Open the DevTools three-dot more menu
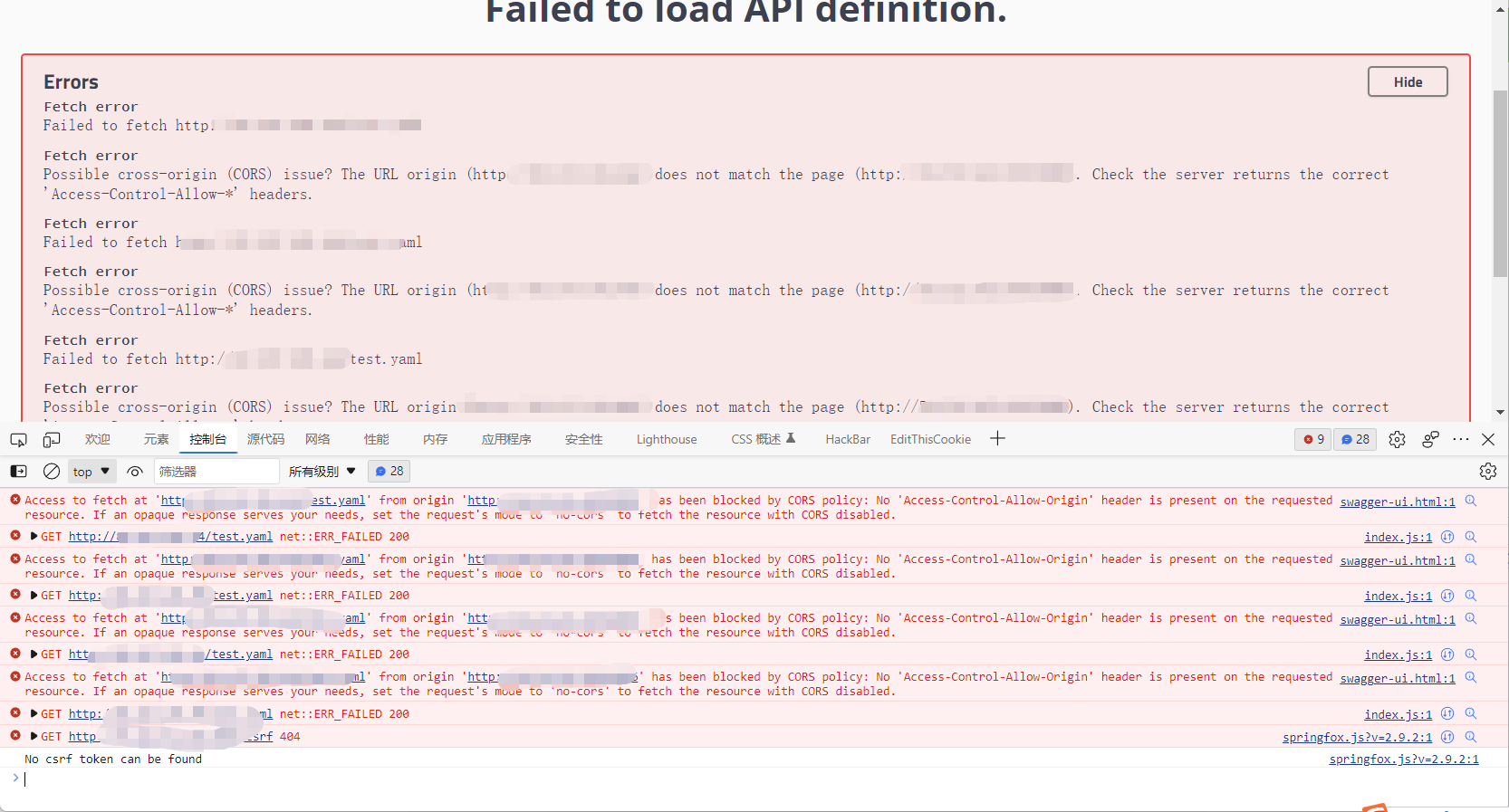 coord(1461,439)
